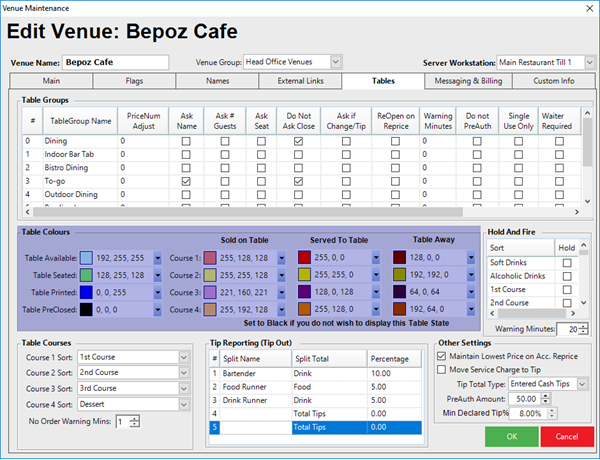
Task: Enable Waiter Required for Outdoor Dining
Action: coord(559,194)
